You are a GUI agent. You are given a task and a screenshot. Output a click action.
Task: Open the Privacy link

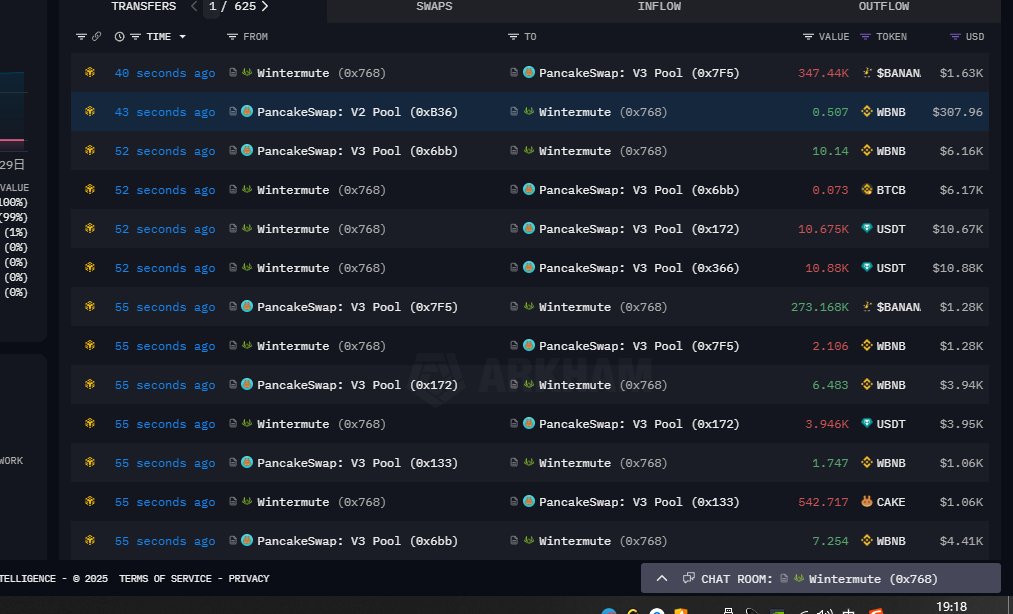click(x=249, y=578)
